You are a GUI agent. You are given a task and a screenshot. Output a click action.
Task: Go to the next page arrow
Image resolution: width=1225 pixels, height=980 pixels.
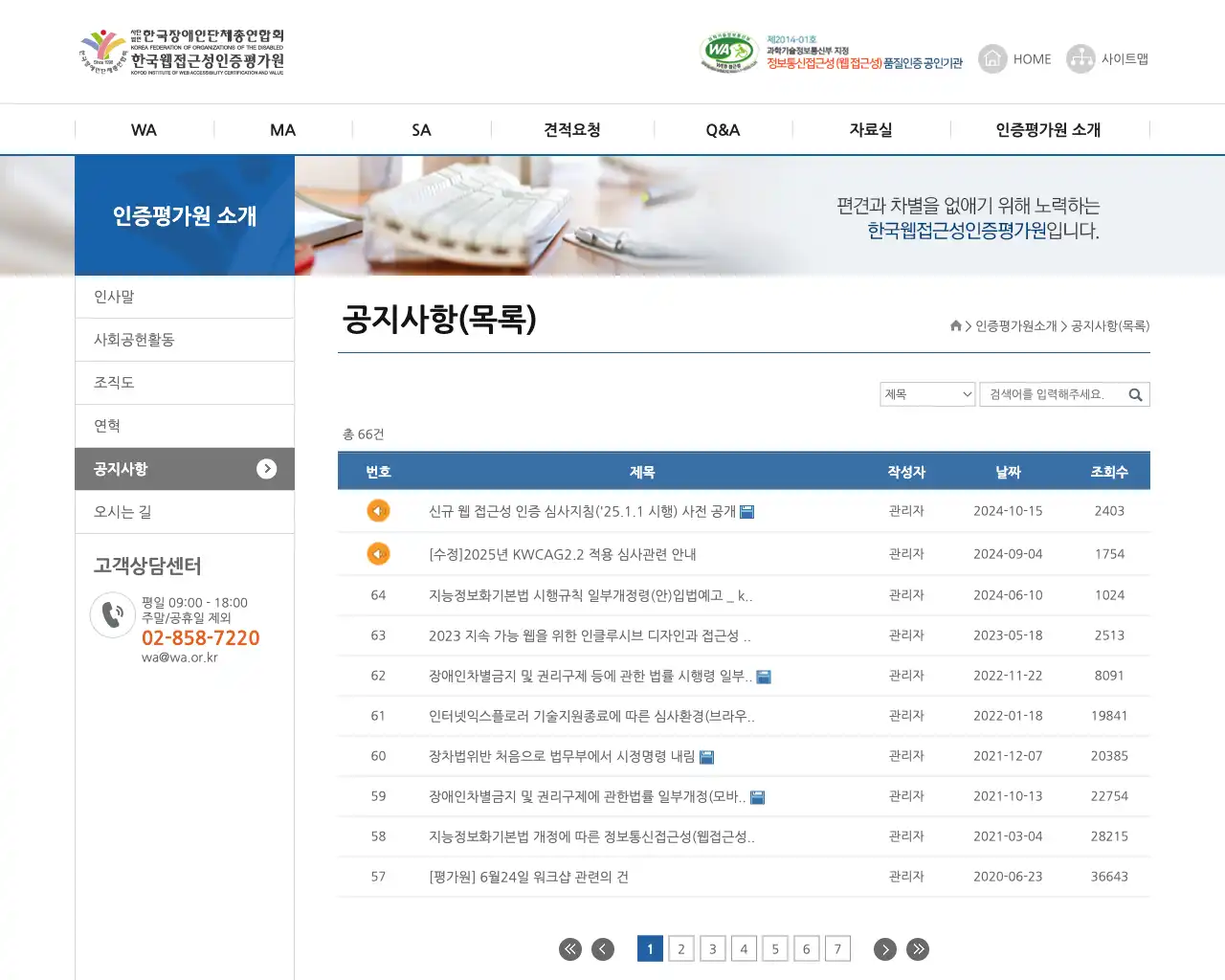(x=885, y=949)
